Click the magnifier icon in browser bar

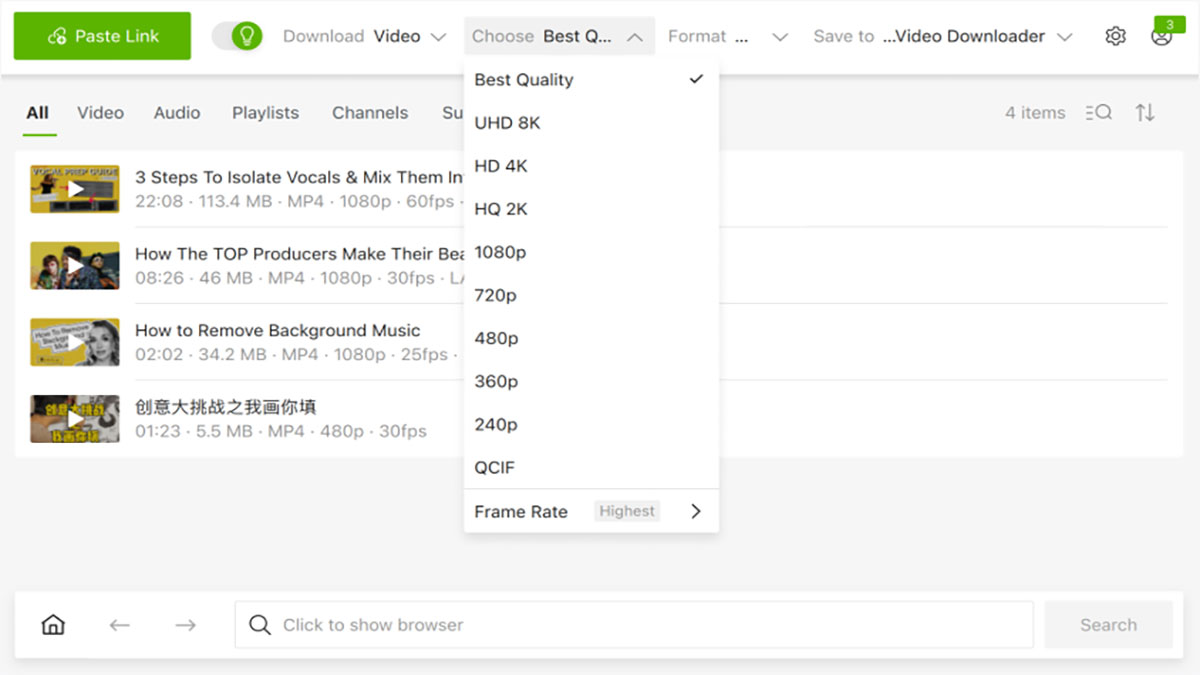pyautogui.click(x=260, y=625)
